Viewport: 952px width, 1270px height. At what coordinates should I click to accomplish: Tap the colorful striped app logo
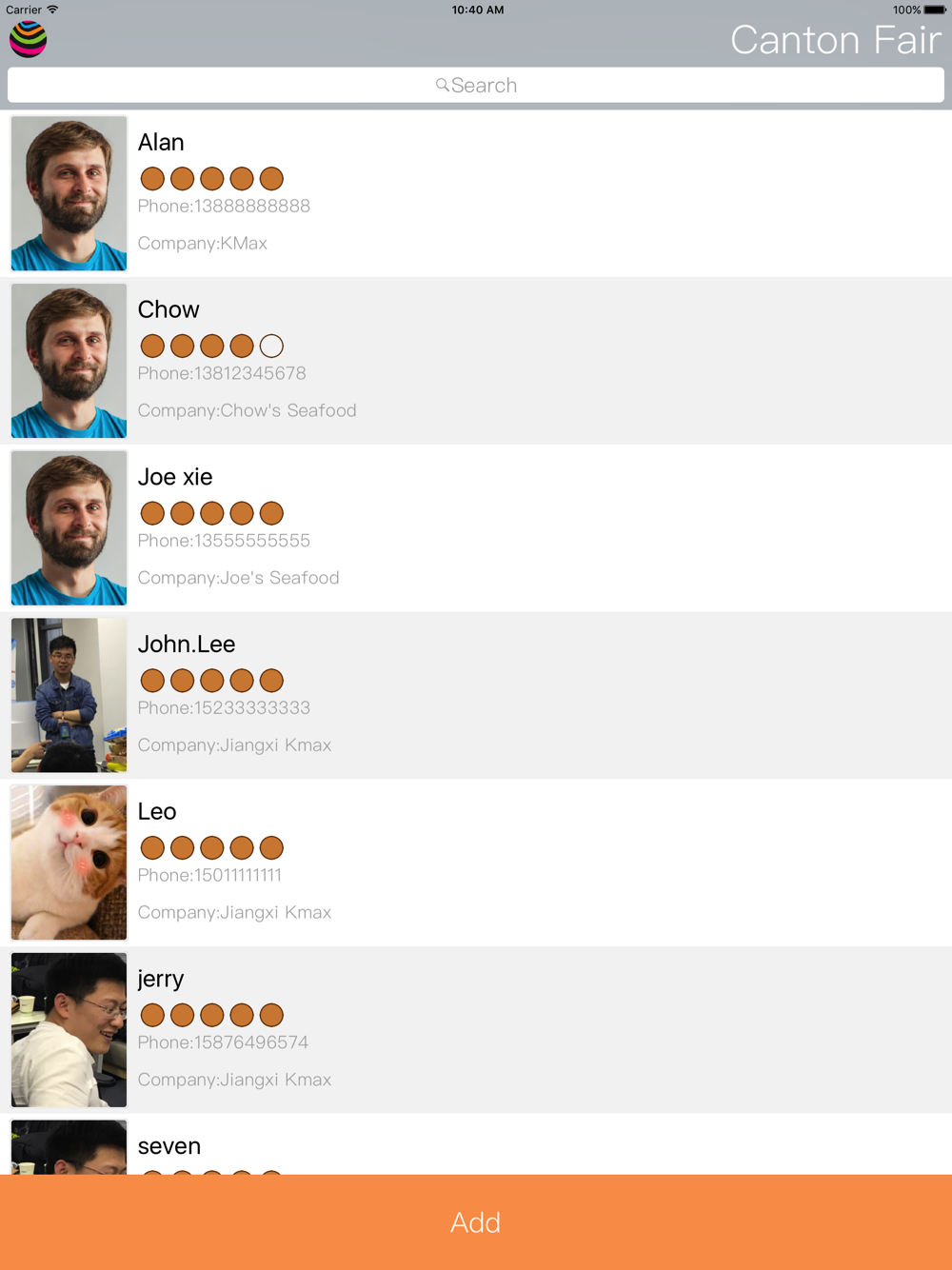tap(29, 39)
